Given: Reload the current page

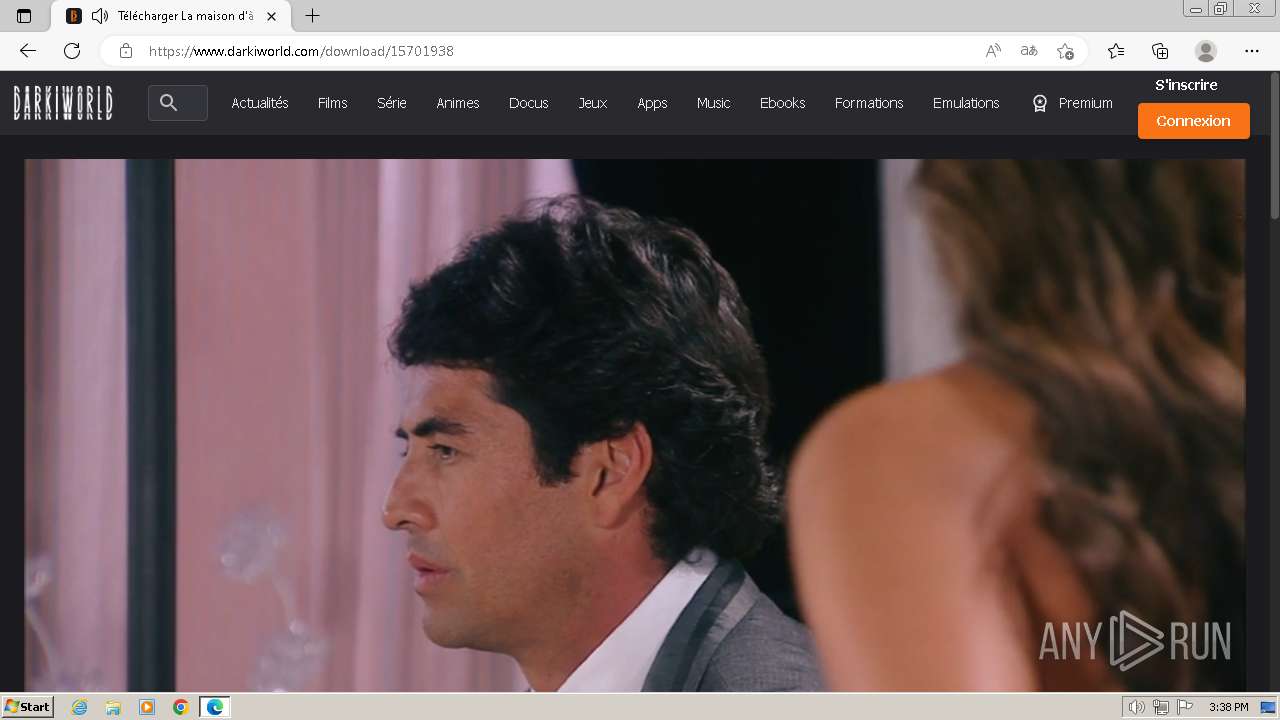Looking at the screenshot, I should click(x=72, y=51).
